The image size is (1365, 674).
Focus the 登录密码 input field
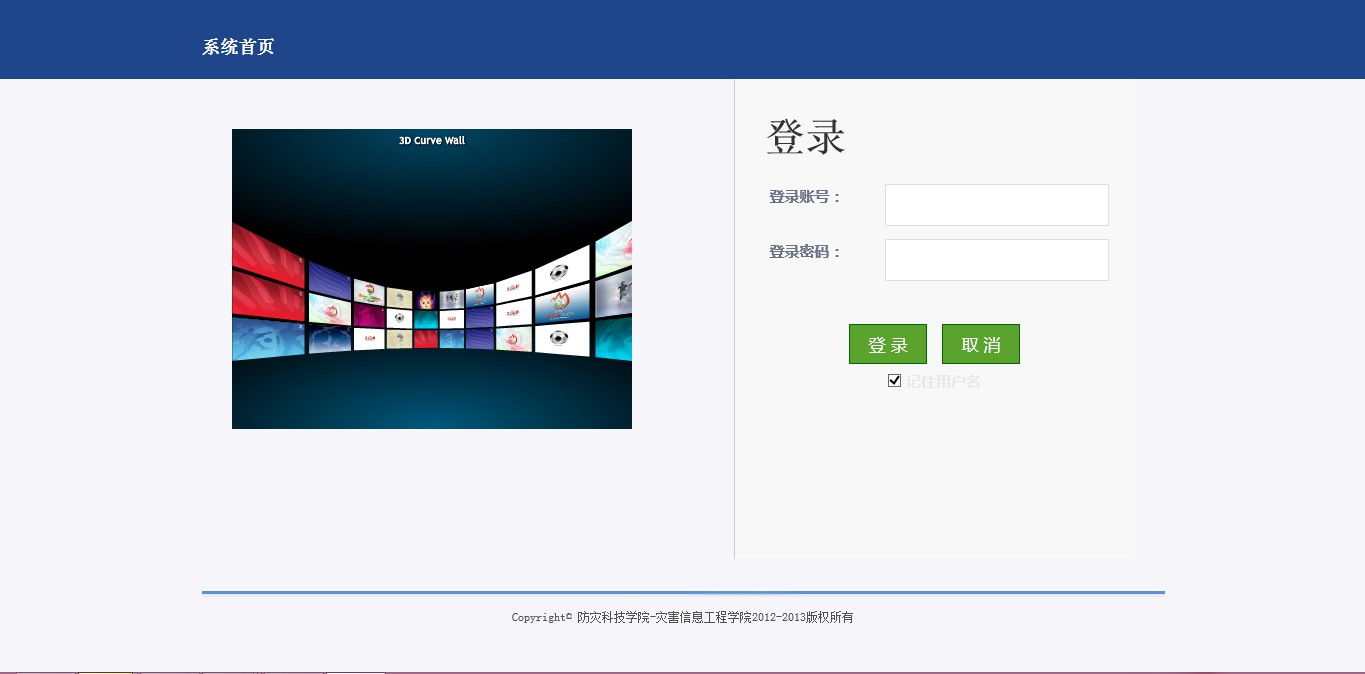tap(997, 260)
